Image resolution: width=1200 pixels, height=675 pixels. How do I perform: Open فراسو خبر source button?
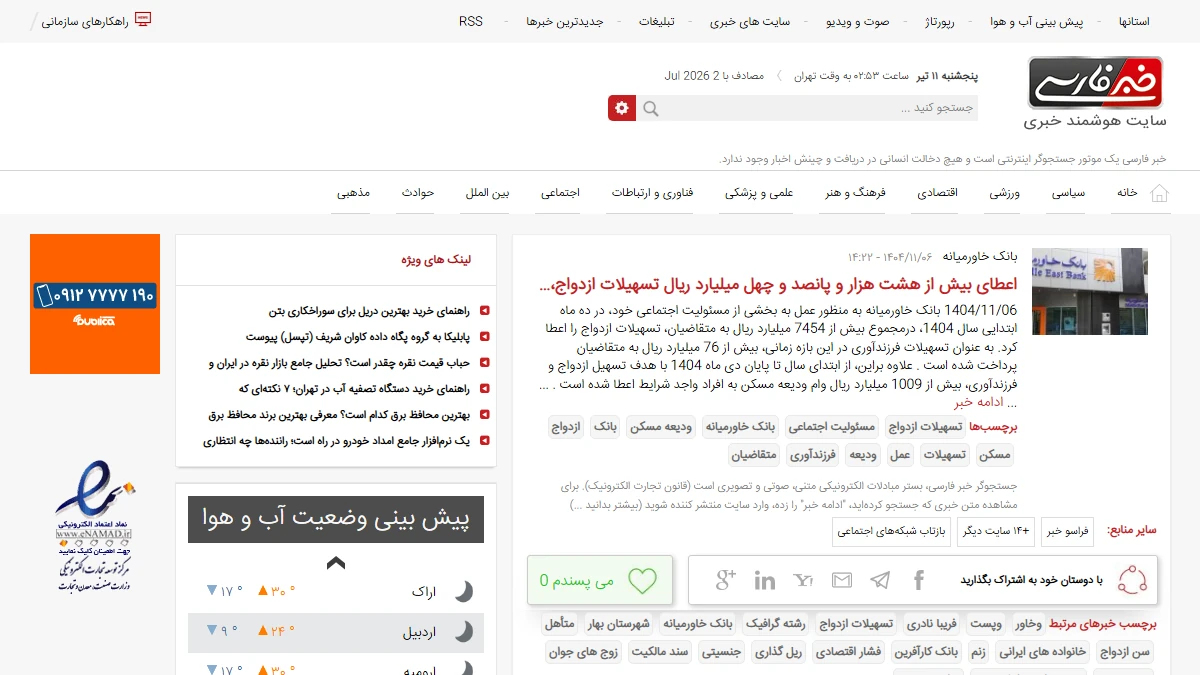pos(1068,531)
